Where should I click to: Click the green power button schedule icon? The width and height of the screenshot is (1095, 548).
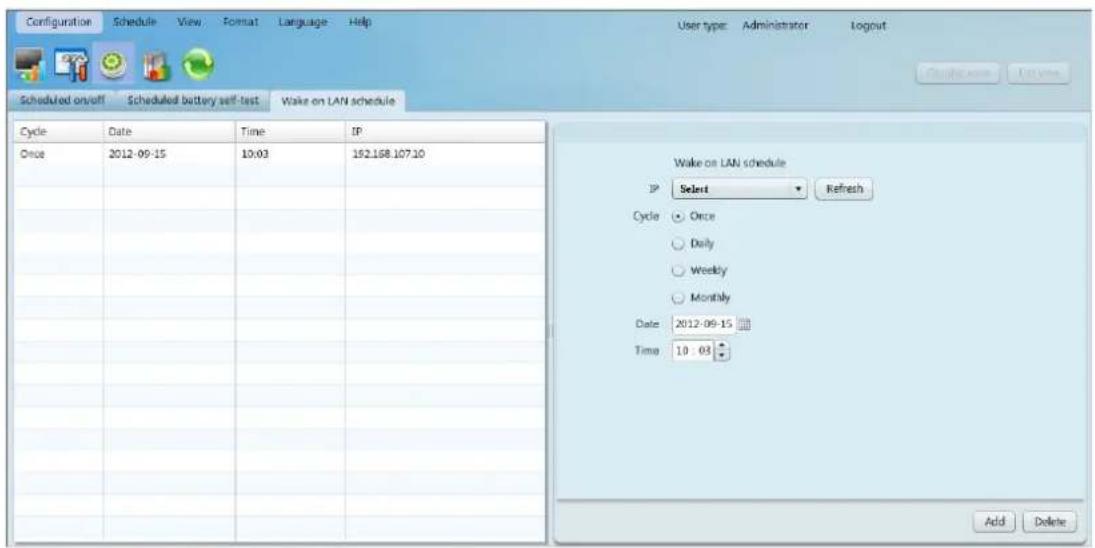click(112, 64)
